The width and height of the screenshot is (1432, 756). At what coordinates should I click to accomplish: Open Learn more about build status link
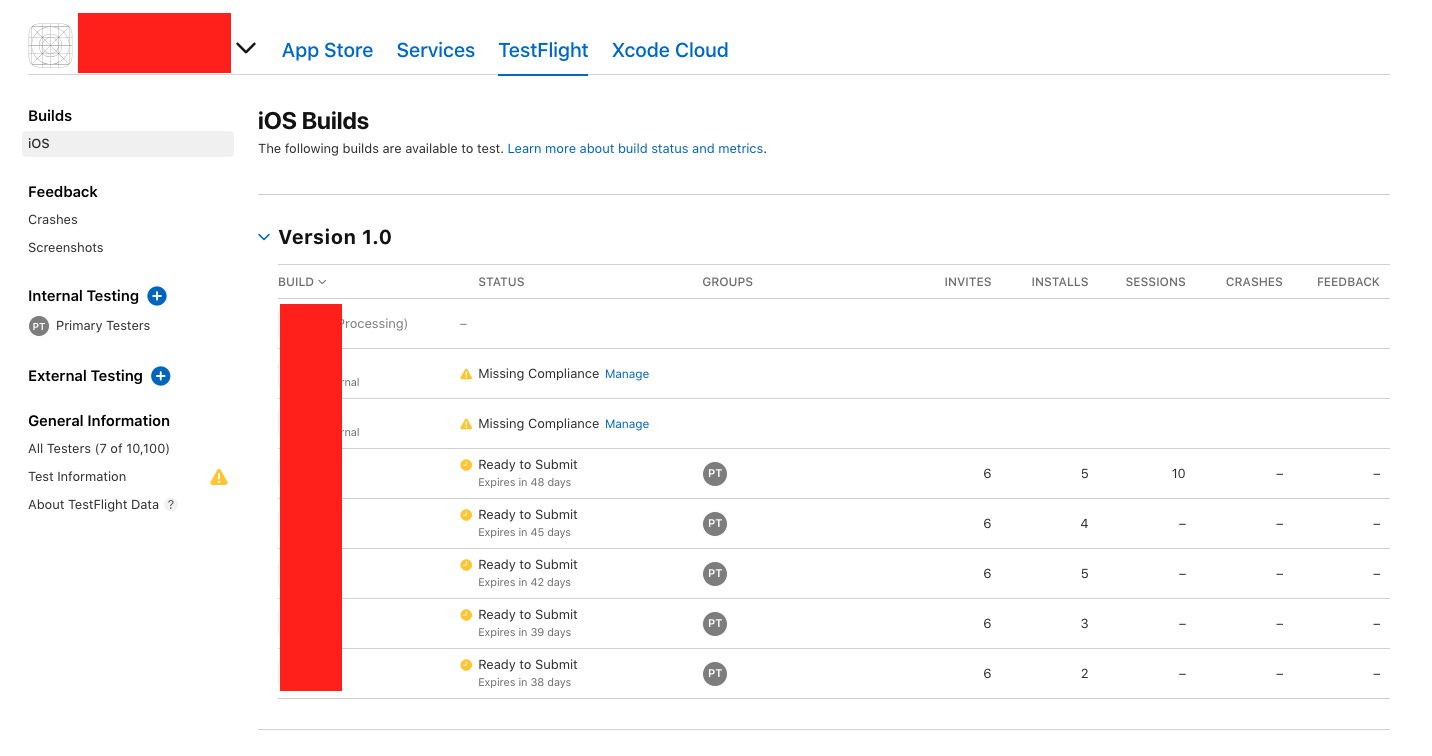[x=635, y=149]
